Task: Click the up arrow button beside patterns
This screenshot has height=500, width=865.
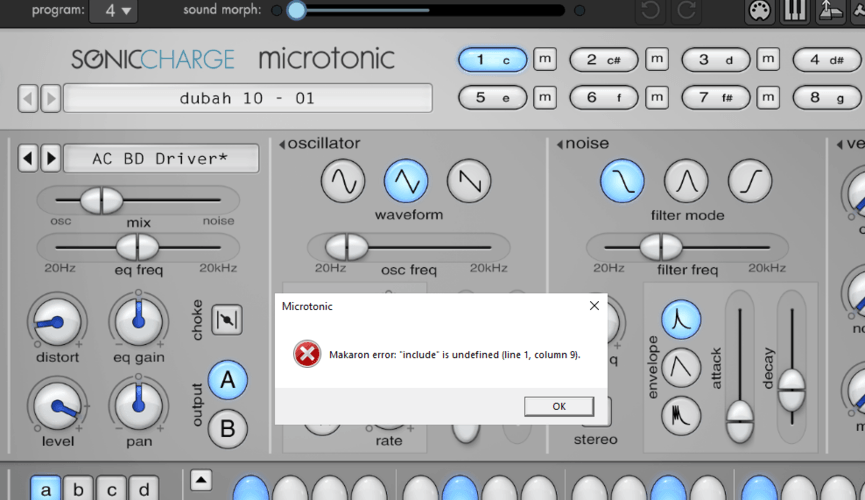Action: click(x=201, y=480)
